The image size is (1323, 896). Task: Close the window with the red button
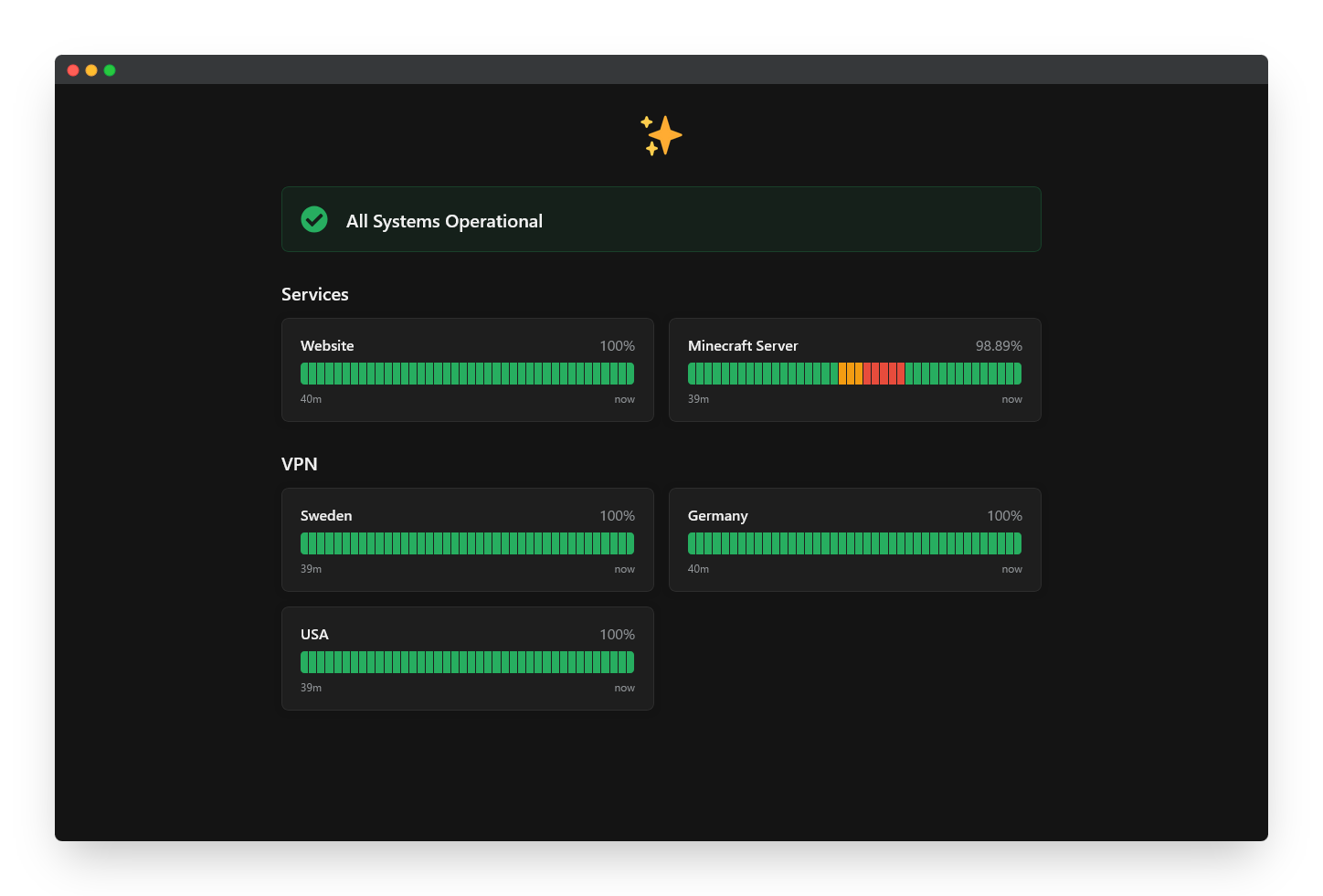[x=73, y=70]
